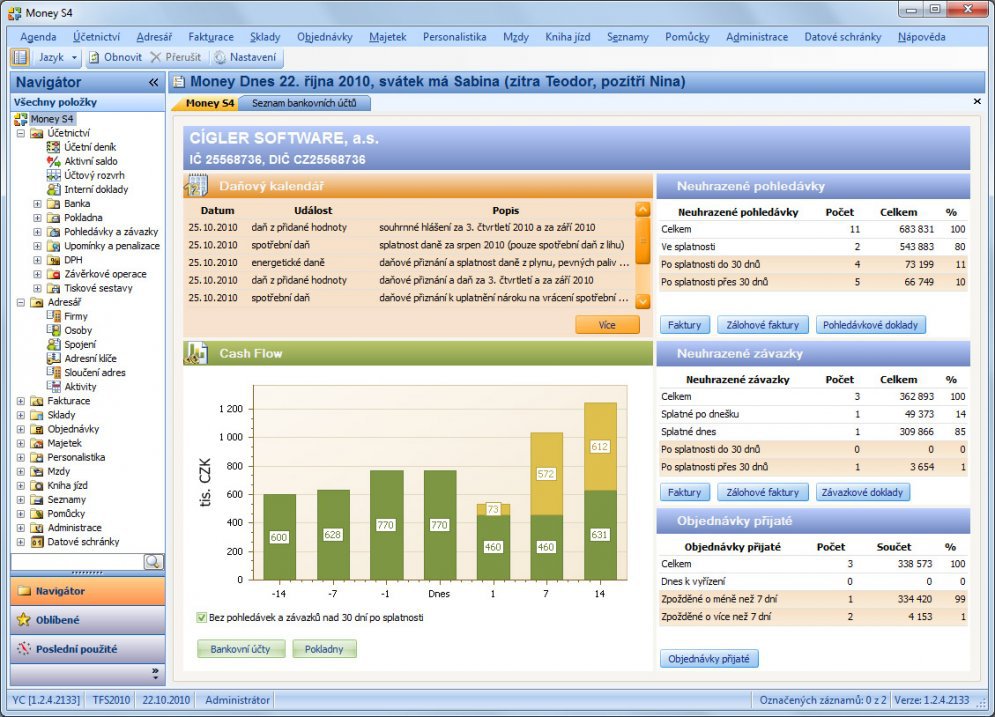Expand navigation pane options chevron at bottom
The height and width of the screenshot is (717, 995).
click(155, 673)
